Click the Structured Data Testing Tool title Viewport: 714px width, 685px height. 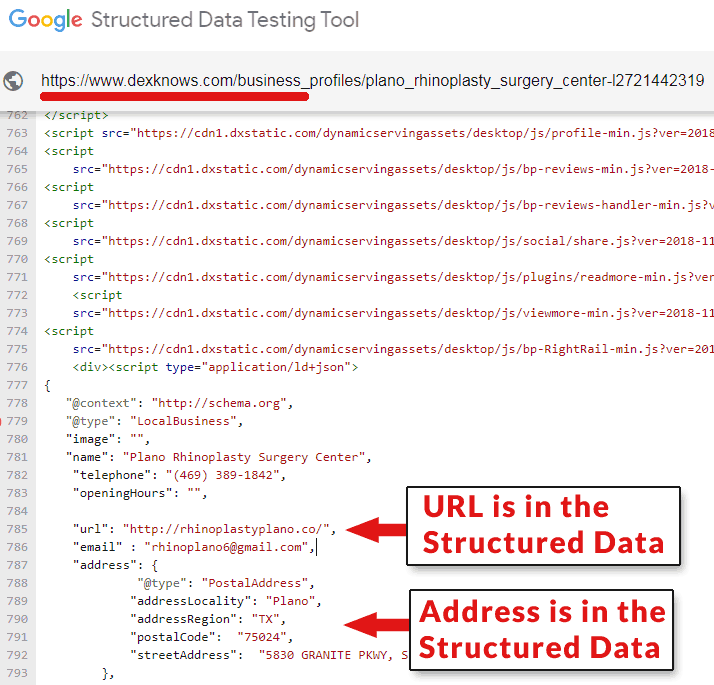click(x=224, y=21)
